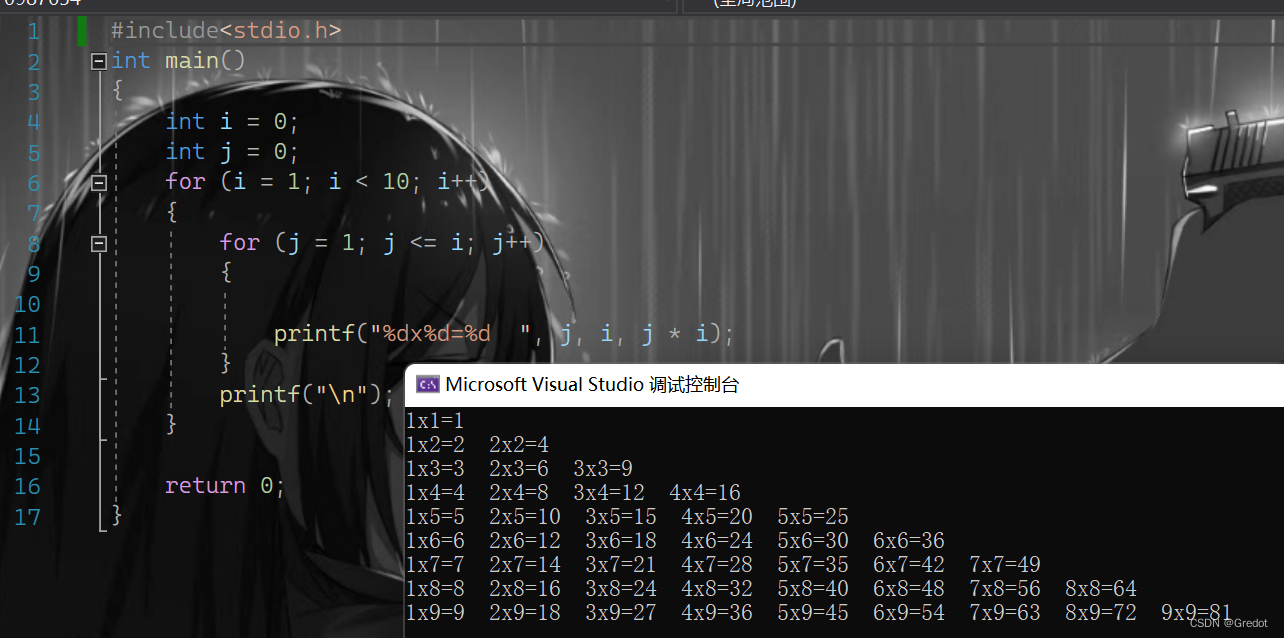1284x638 pixels.
Task: Click line number 10 in the gutter
Action: click(x=27, y=305)
